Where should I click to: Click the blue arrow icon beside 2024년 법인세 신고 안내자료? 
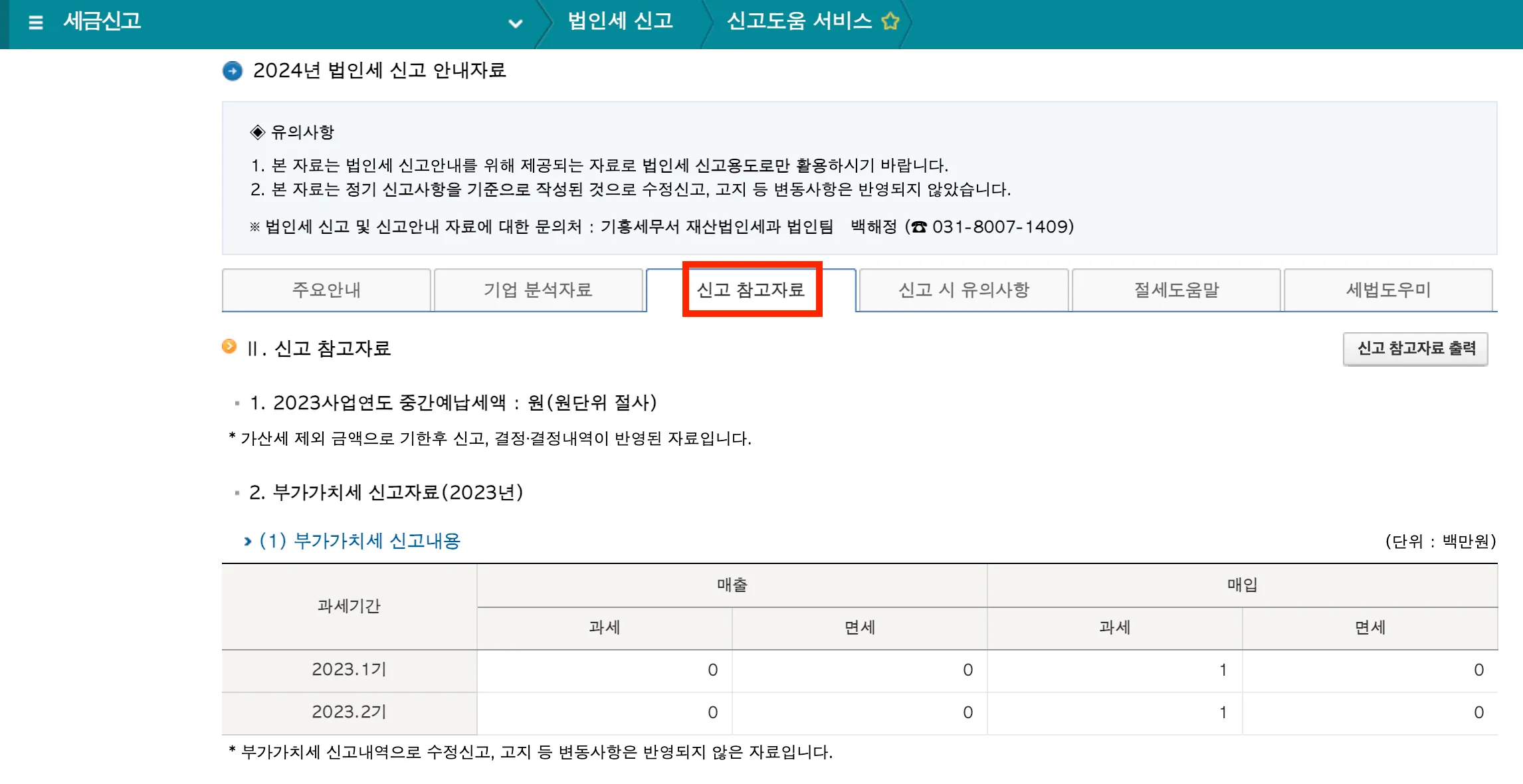tap(231, 70)
